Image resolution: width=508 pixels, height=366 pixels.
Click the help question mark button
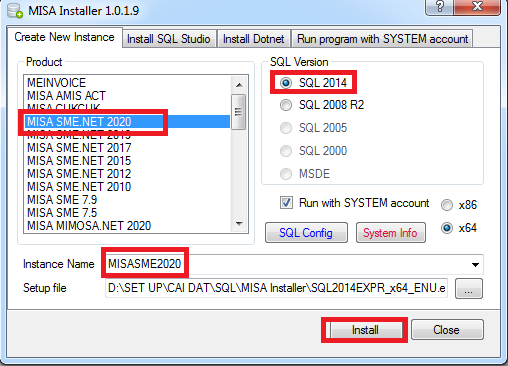440,6
